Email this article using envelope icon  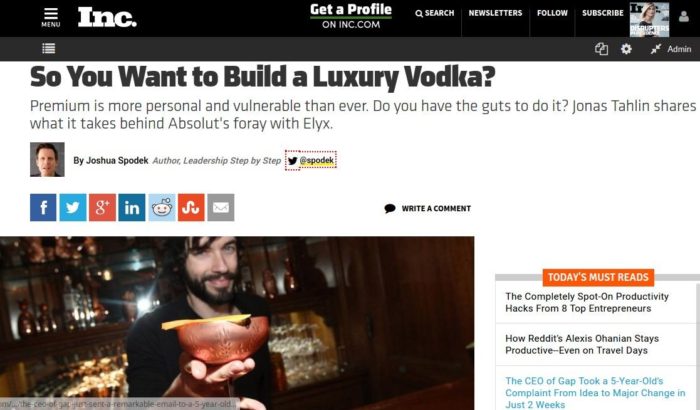click(x=221, y=207)
